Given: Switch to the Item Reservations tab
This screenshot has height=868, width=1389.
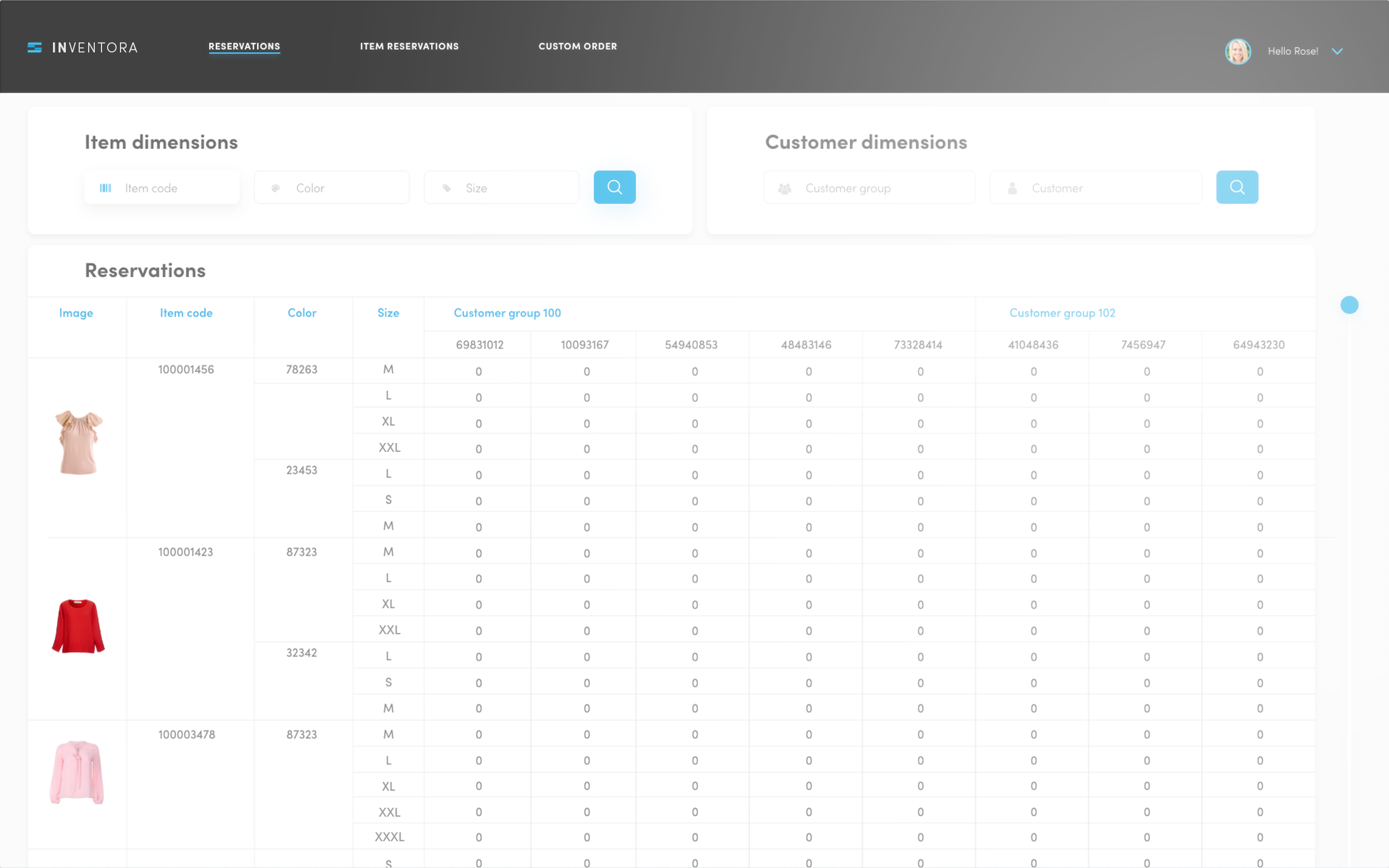Looking at the screenshot, I should 409,46.
